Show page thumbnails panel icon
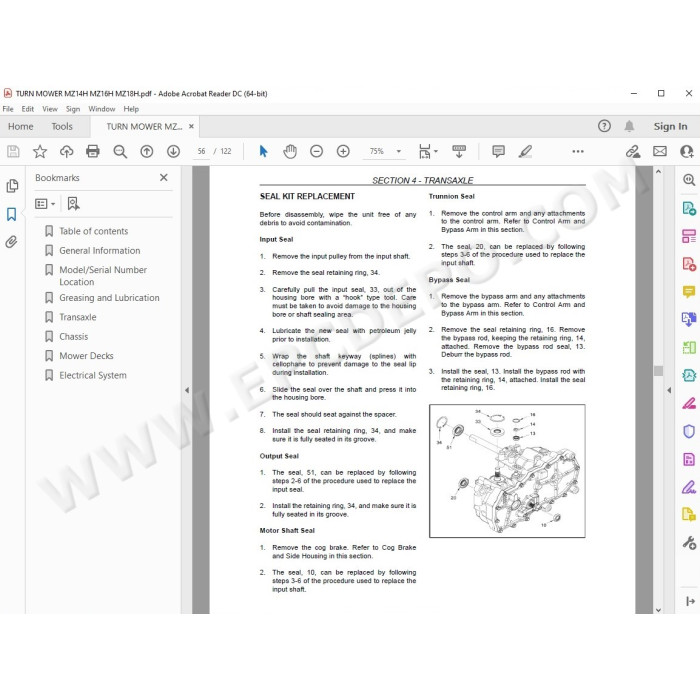700x700 pixels. pyautogui.click(x=12, y=186)
